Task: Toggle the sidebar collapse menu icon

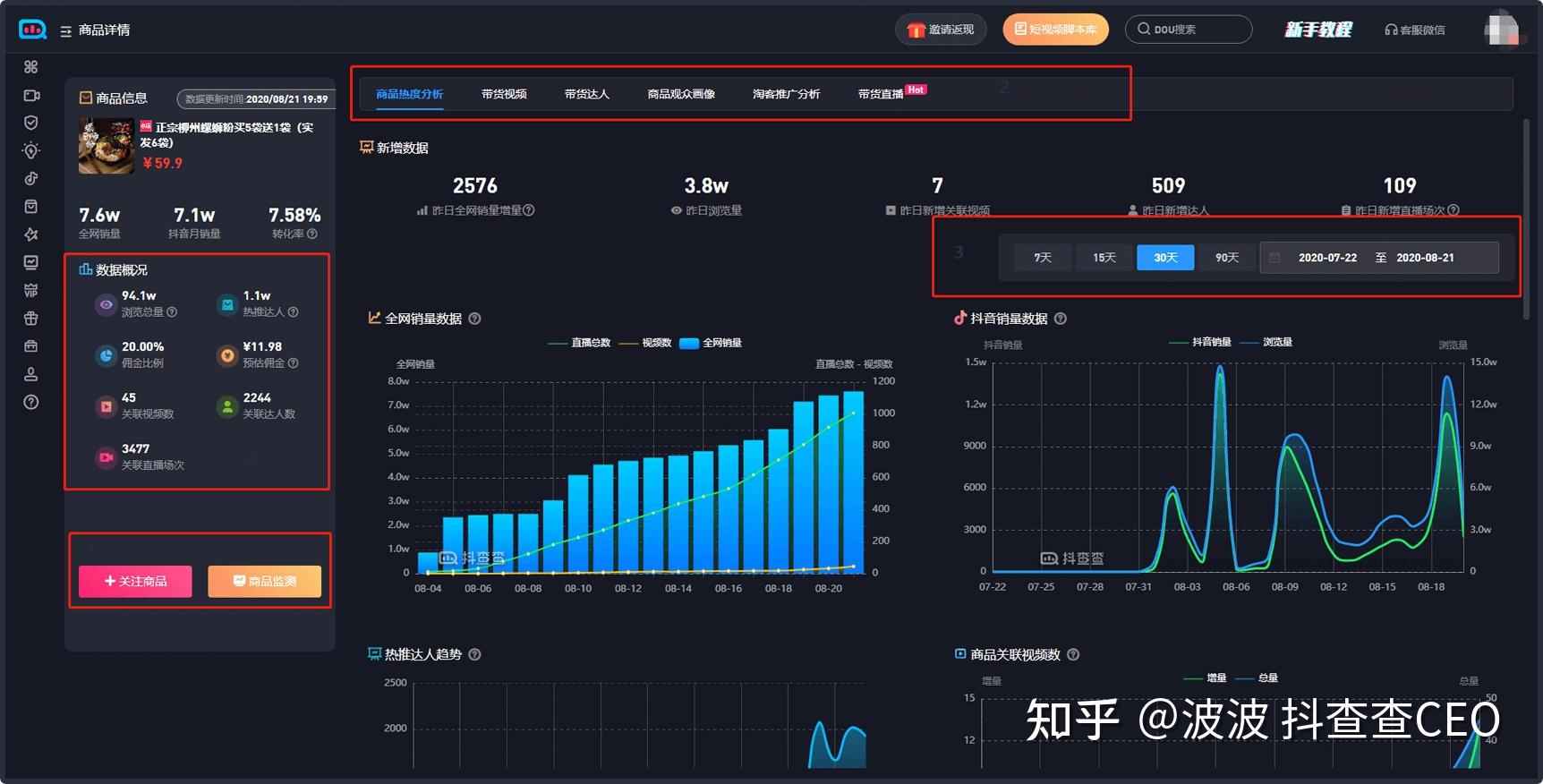Action: click(65, 31)
